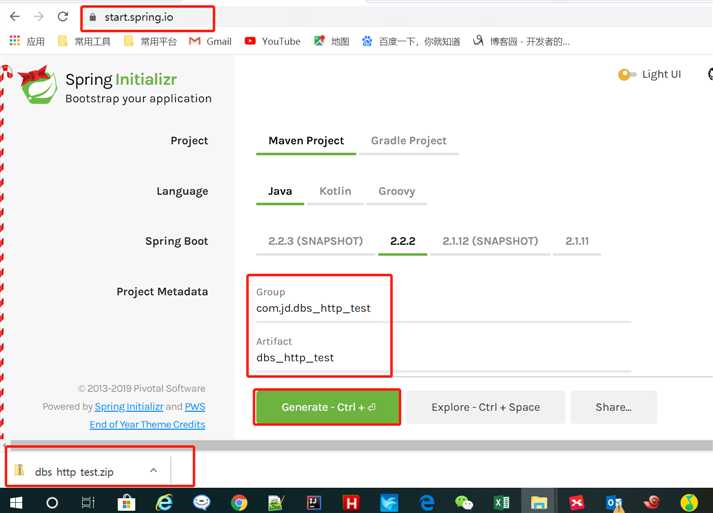Open the red H application in taskbar
The height and width of the screenshot is (513, 713).
[351, 503]
